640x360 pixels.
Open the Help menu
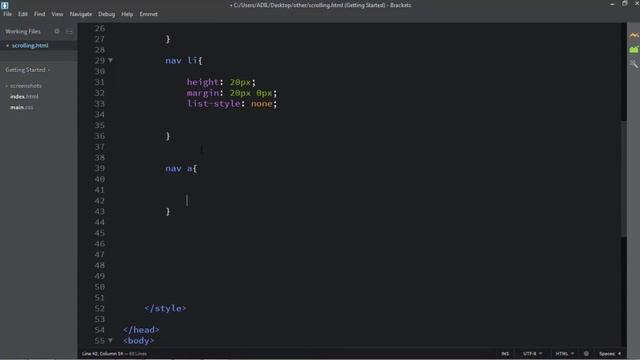(127, 14)
